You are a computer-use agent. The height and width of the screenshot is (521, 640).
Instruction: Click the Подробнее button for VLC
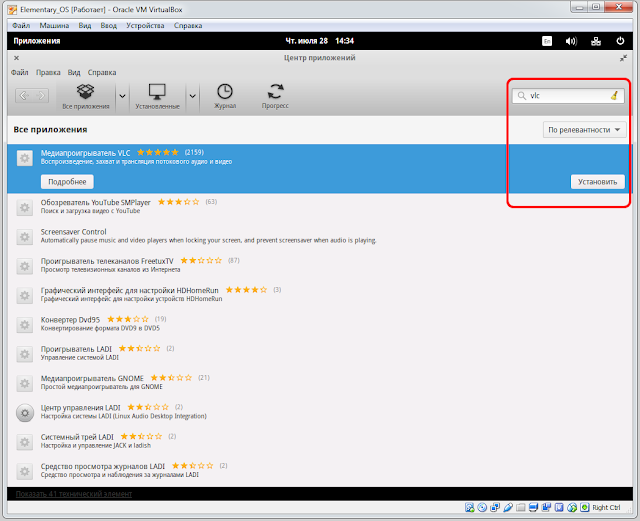click(67, 182)
